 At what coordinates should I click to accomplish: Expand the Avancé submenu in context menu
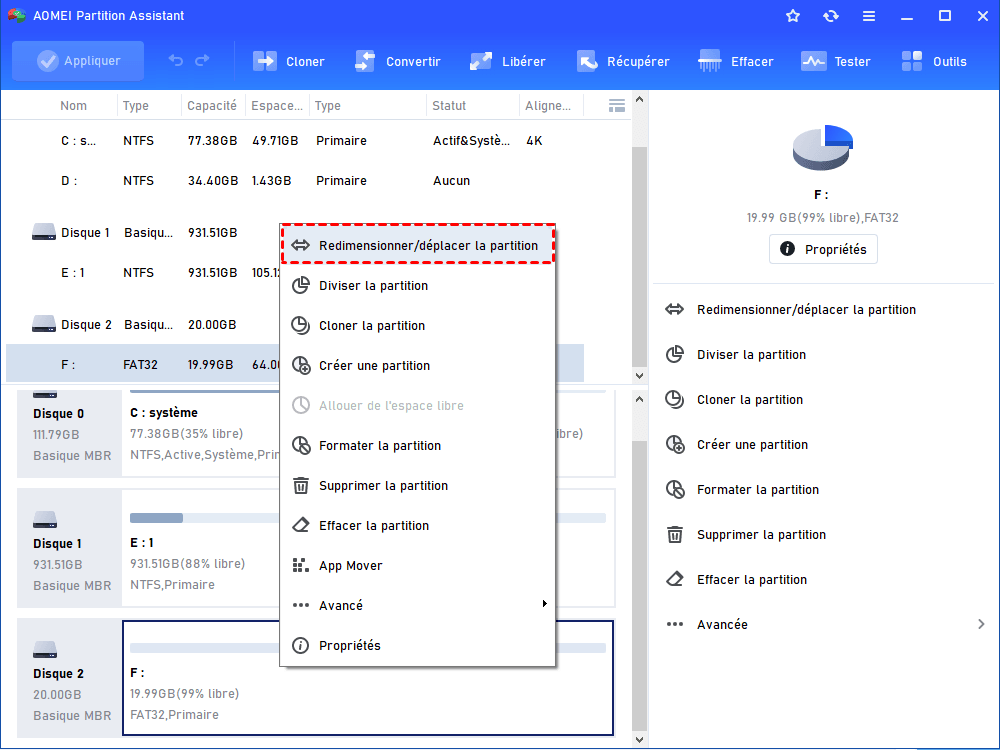(418, 605)
